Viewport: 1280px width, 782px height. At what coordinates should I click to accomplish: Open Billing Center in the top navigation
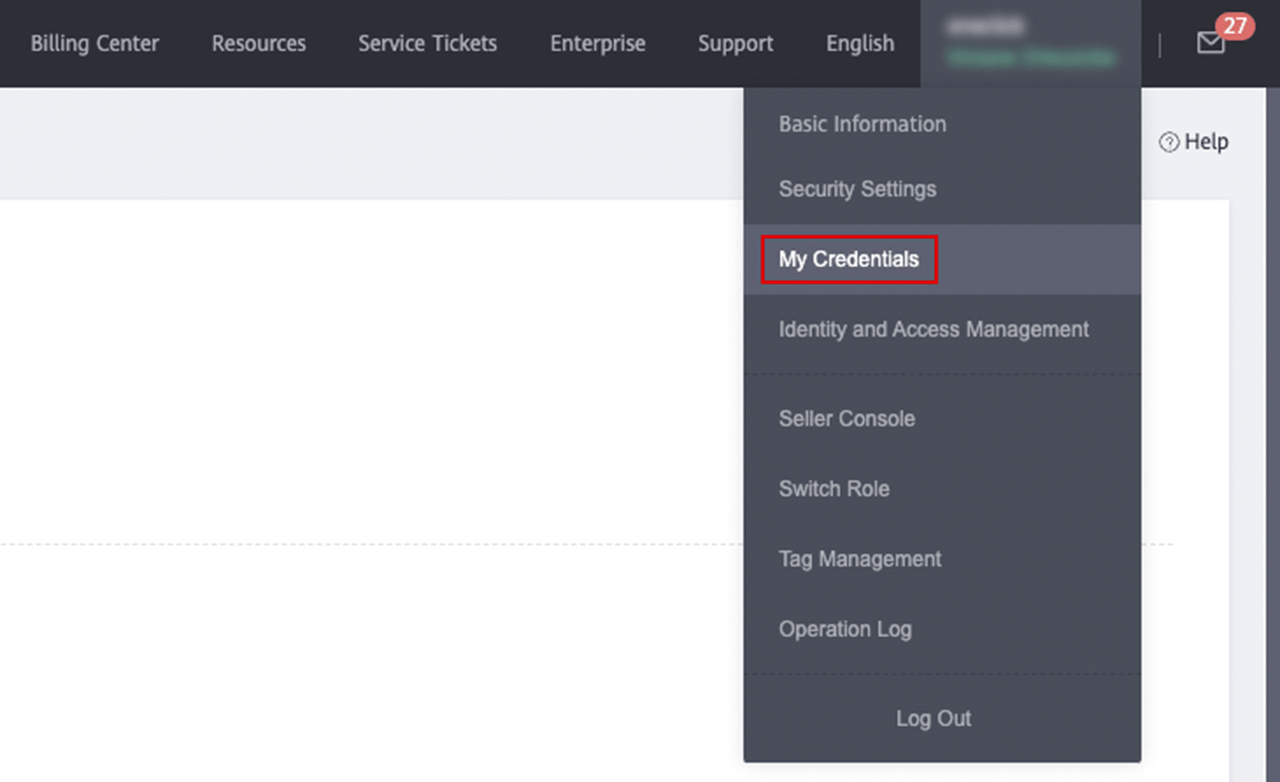[x=94, y=44]
